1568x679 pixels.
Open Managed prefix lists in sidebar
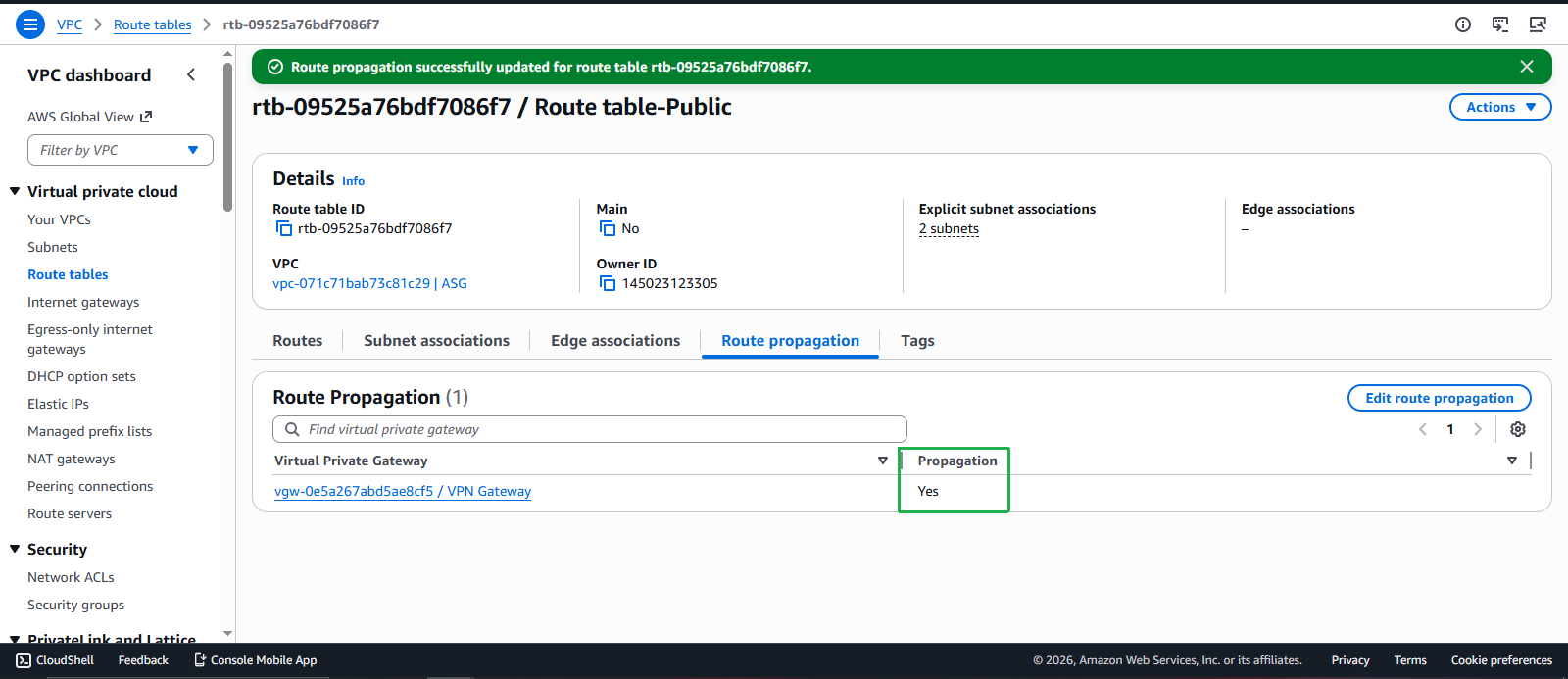(x=89, y=431)
